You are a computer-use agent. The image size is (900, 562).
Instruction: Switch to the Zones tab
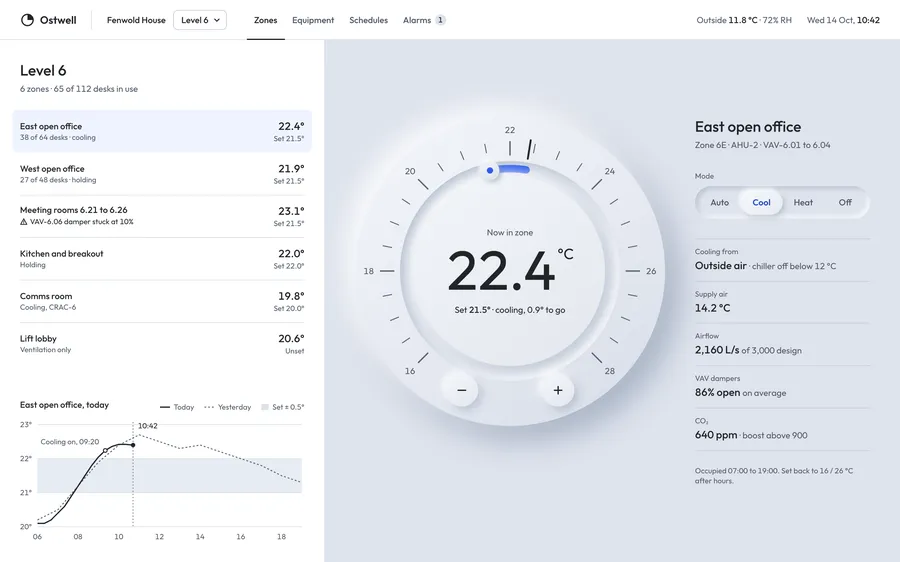tap(266, 20)
